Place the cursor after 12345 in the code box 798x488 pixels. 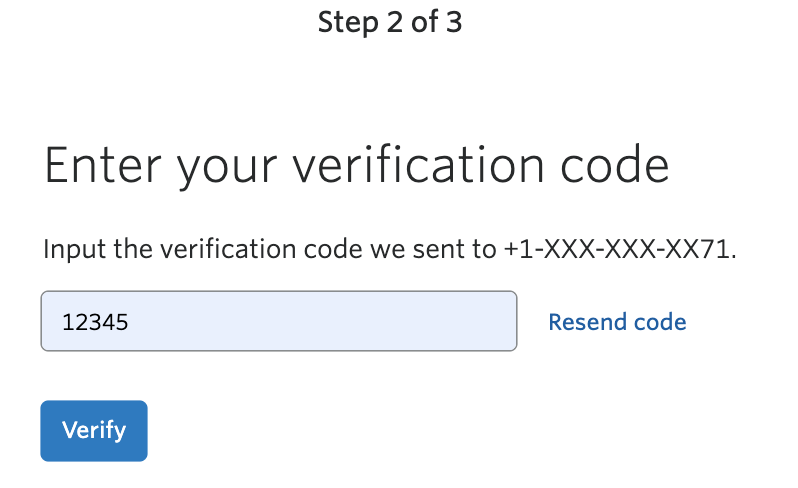(x=130, y=322)
